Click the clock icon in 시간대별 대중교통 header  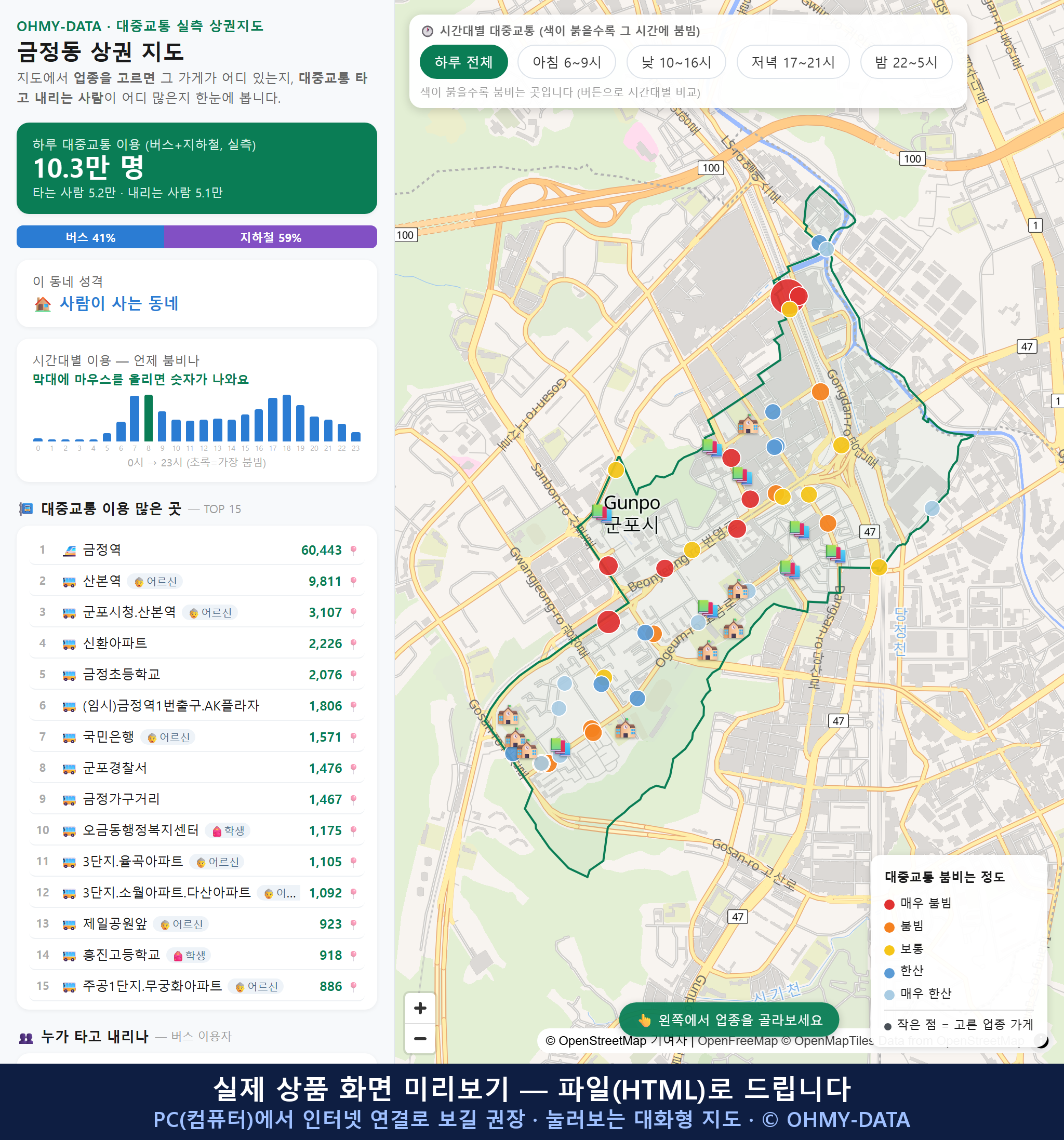pyautogui.click(x=428, y=31)
